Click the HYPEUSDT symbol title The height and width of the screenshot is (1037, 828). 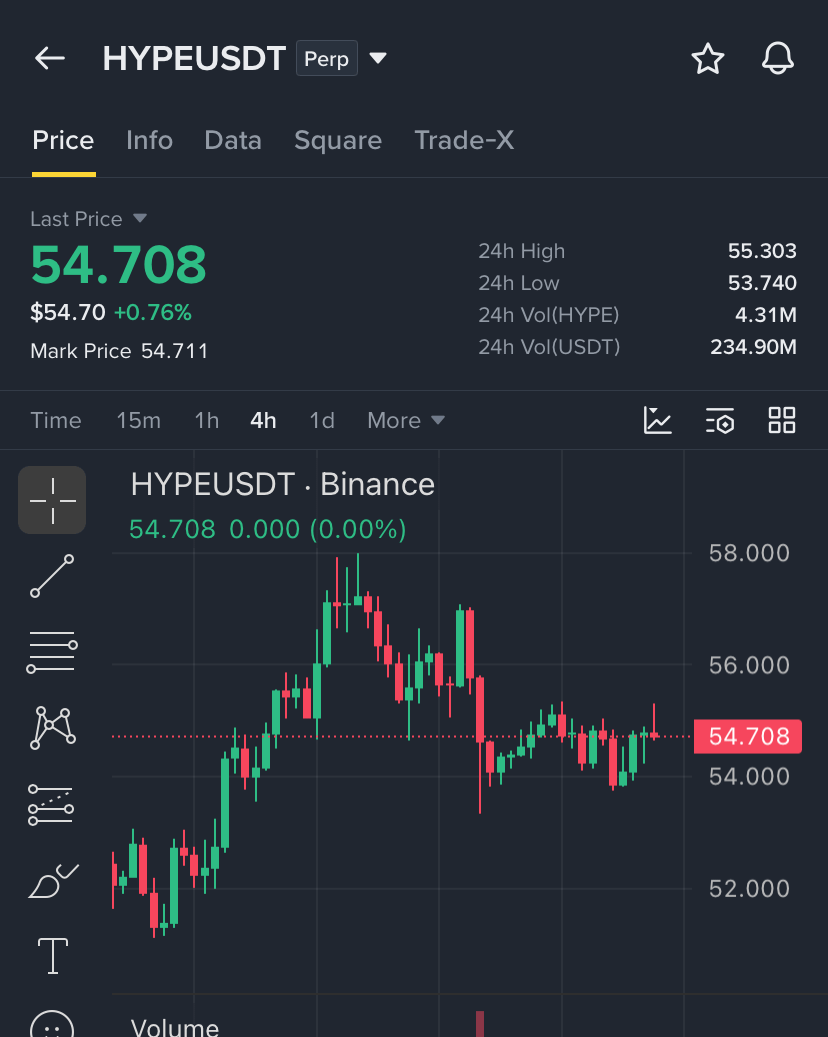(194, 58)
